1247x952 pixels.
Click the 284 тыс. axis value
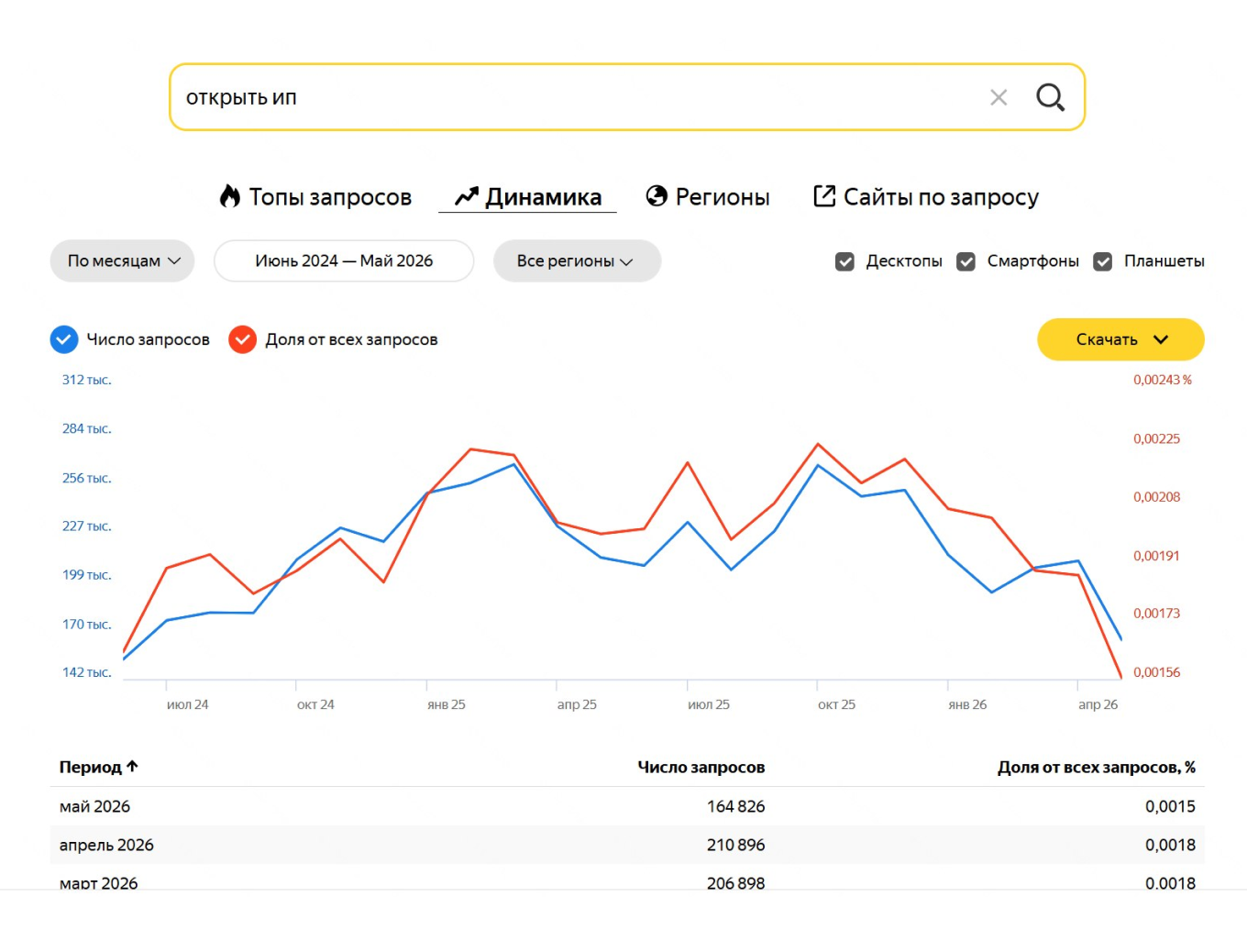coord(87,428)
